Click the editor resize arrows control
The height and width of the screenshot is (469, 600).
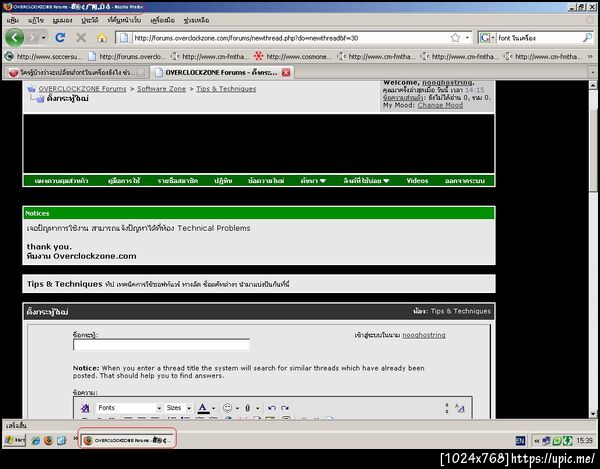tap(447, 408)
